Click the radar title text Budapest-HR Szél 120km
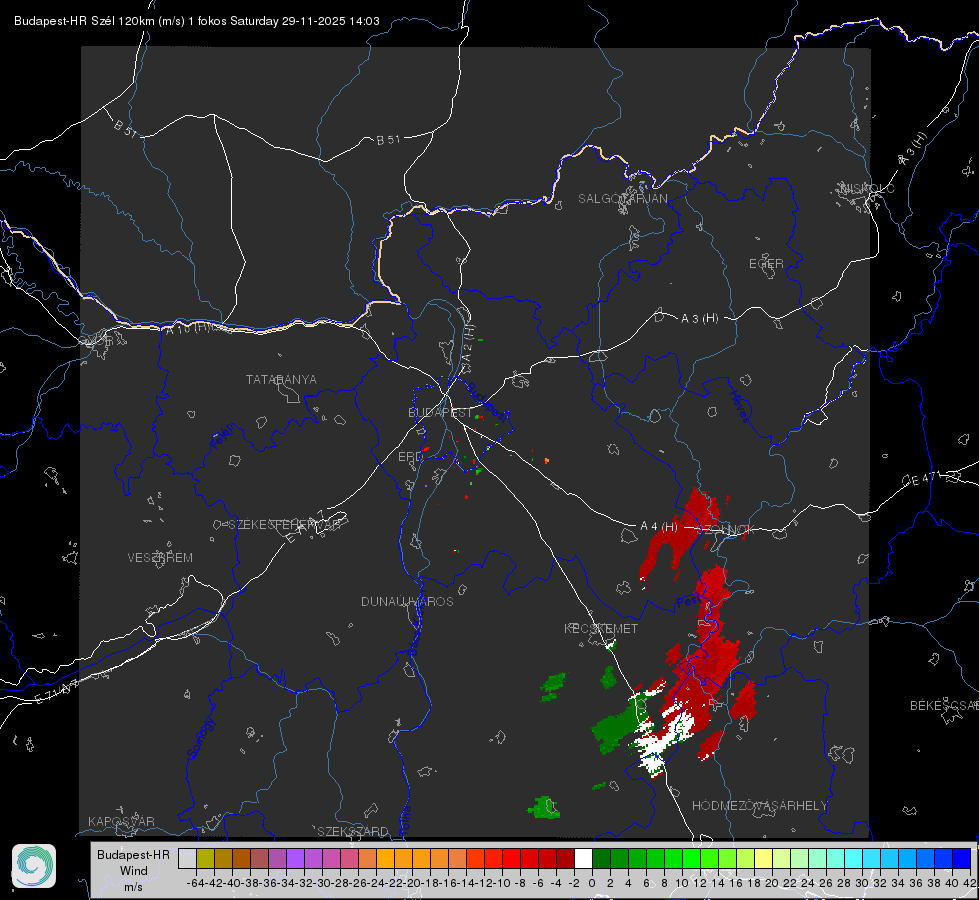This screenshot has width=979, height=900. (84, 21)
